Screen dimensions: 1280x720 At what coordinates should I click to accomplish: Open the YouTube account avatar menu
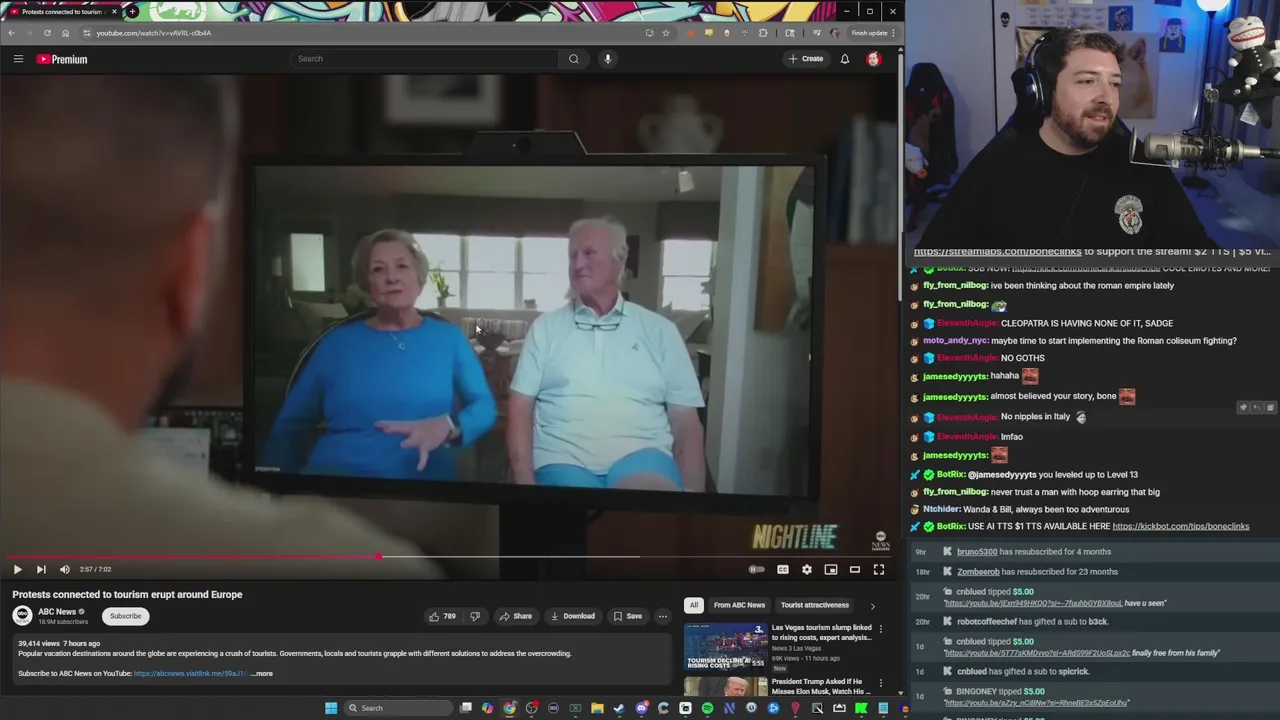(873, 59)
